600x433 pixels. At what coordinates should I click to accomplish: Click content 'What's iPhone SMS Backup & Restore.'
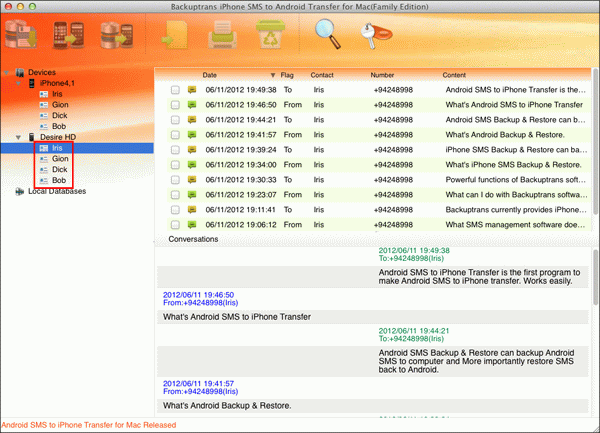click(x=514, y=165)
